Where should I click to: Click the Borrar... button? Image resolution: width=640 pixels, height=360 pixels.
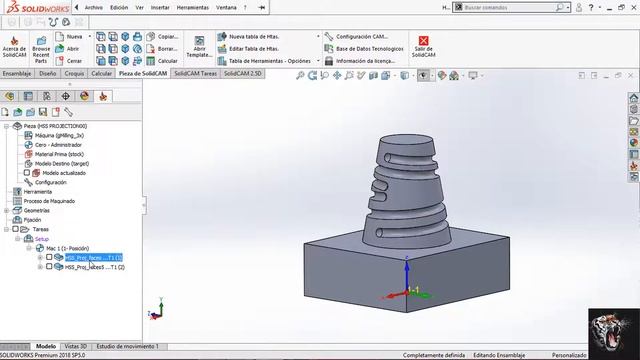(162, 49)
